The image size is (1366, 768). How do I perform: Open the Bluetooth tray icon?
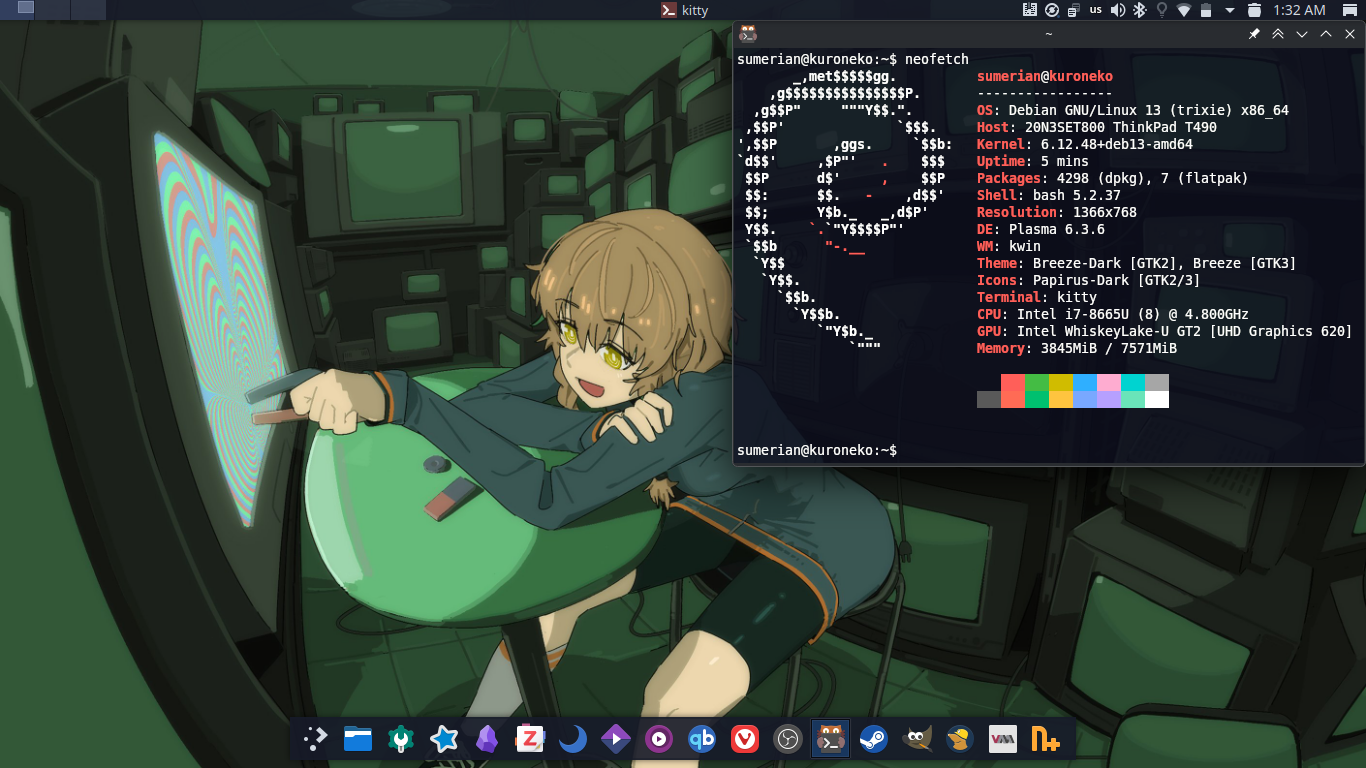point(1139,10)
